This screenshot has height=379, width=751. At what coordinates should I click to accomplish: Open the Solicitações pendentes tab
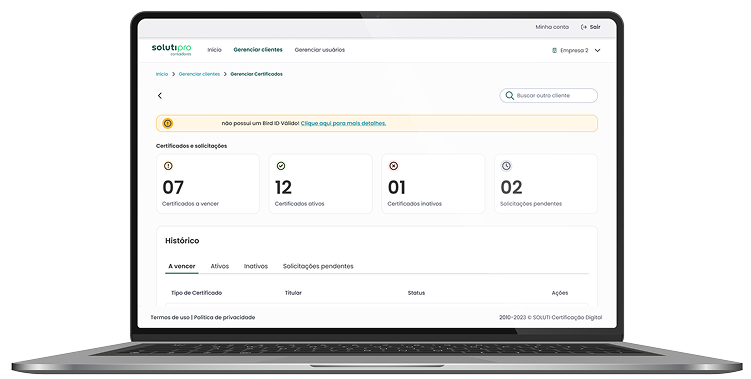[318, 266]
